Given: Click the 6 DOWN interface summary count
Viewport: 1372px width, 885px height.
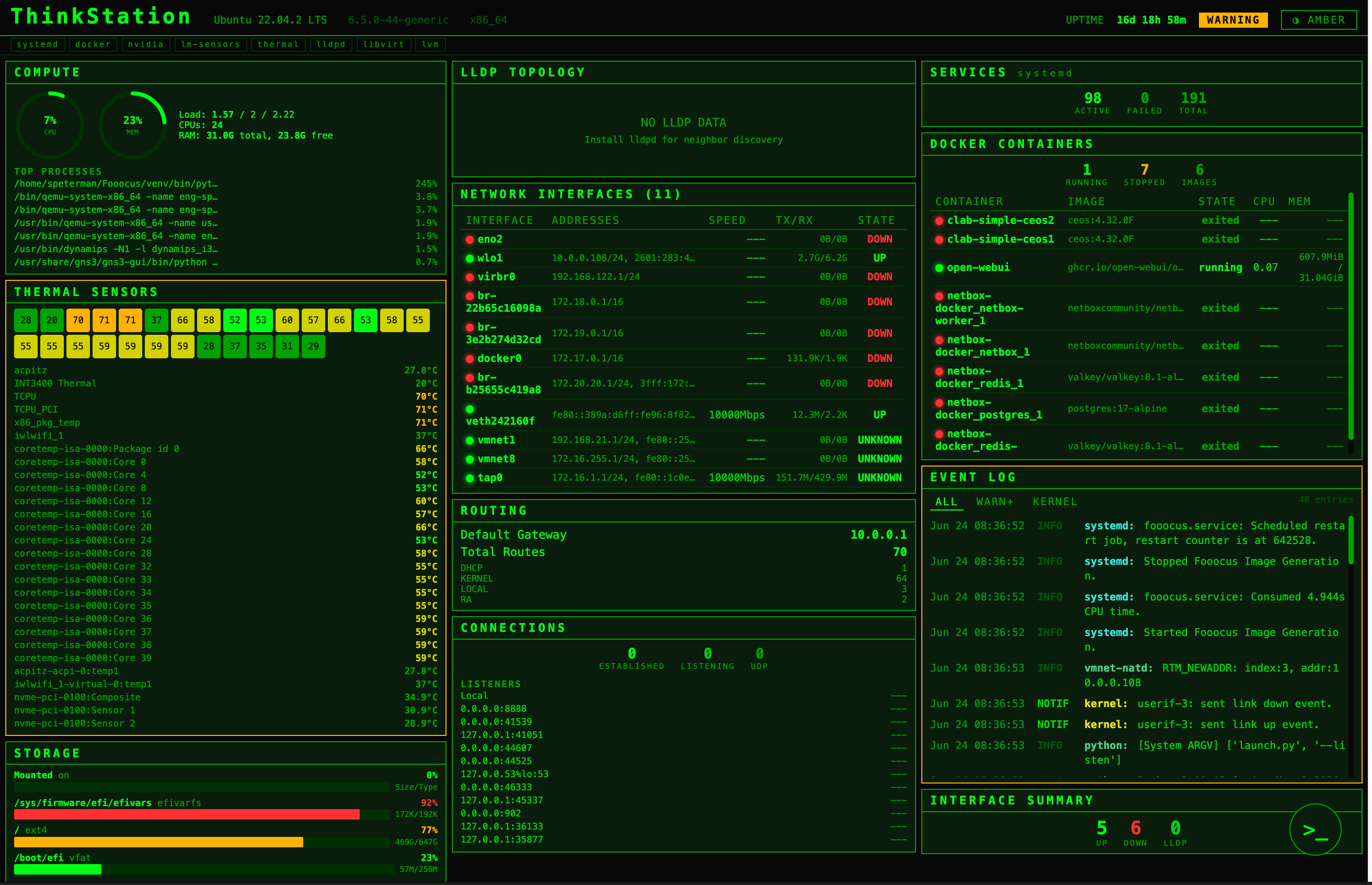Looking at the screenshot, I should click(1135, 833).
